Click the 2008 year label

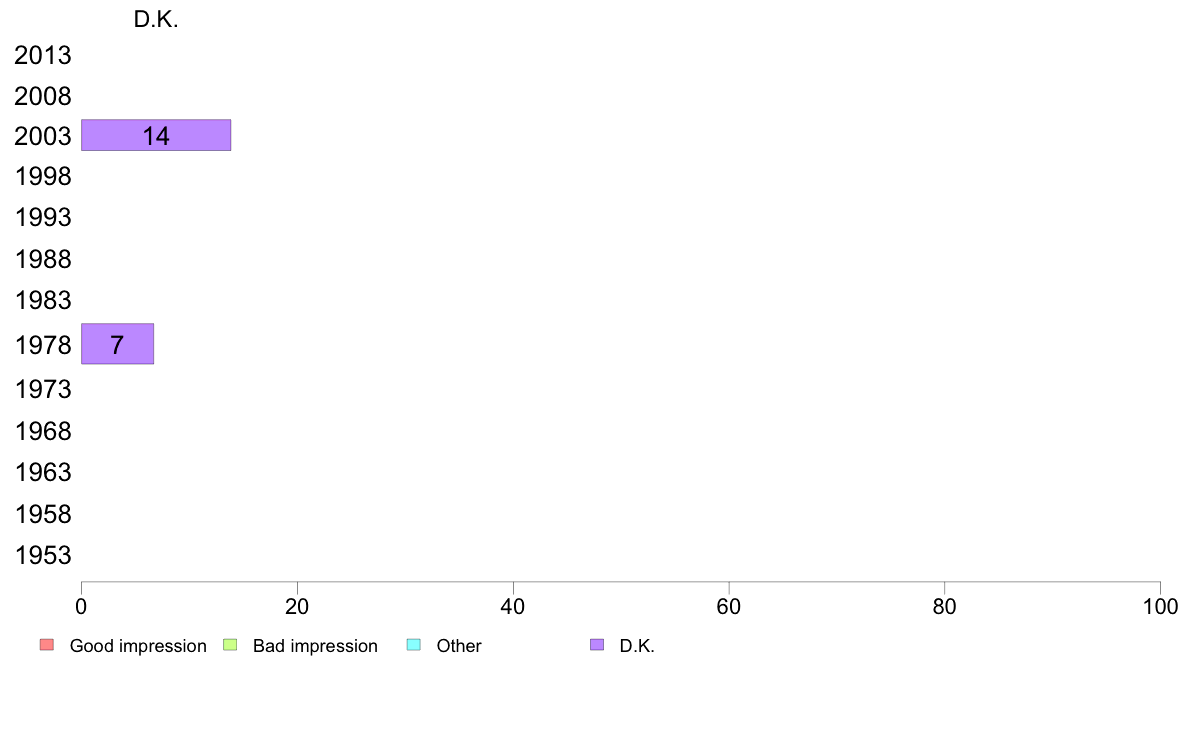coord(43,96)
